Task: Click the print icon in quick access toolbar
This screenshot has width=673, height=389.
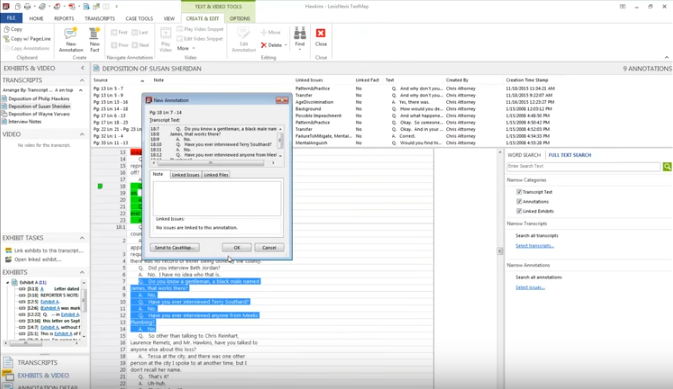Action: click(27, 6)
